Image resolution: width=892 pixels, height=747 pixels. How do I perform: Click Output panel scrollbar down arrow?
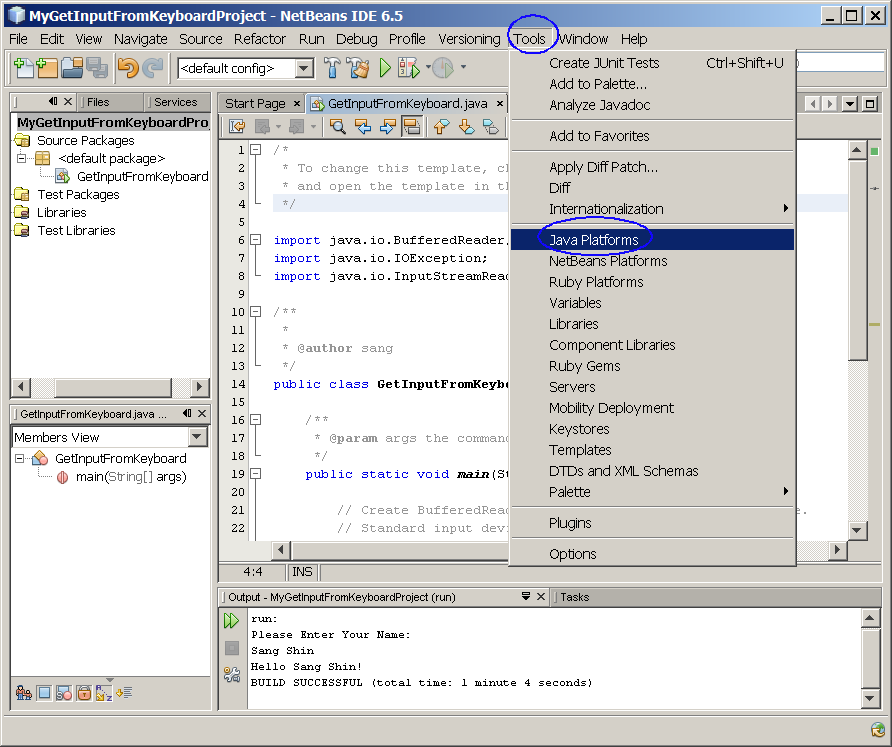click(x=870, y=698)
